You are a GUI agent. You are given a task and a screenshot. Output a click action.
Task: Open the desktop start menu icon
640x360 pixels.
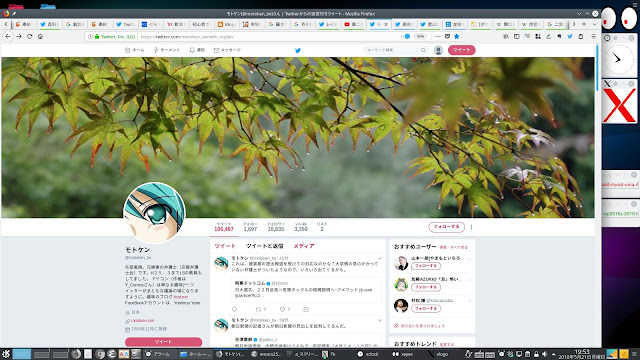[6, 354]
